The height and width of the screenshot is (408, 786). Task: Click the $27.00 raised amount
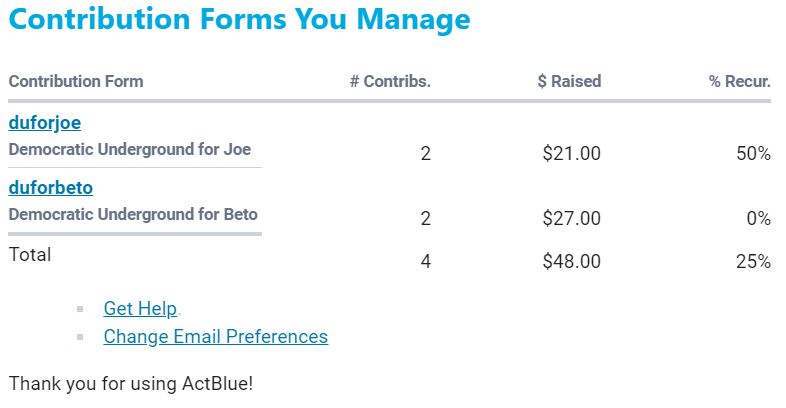(x=571, y=218)
